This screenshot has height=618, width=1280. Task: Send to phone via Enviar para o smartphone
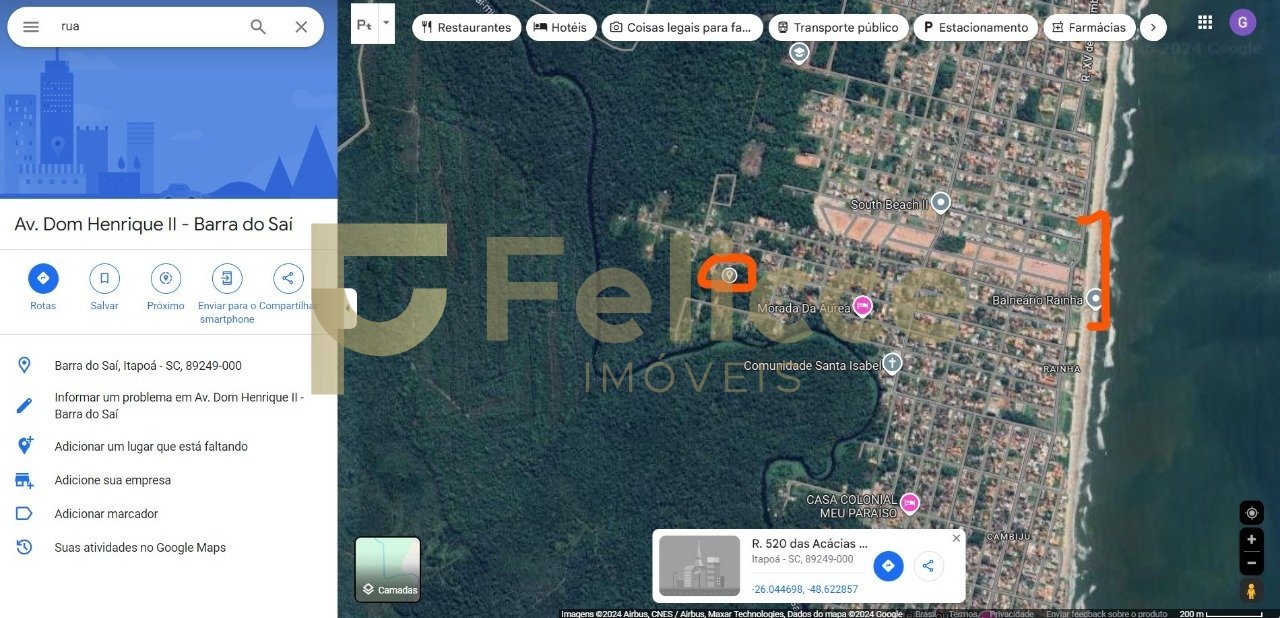pos(227,278)
